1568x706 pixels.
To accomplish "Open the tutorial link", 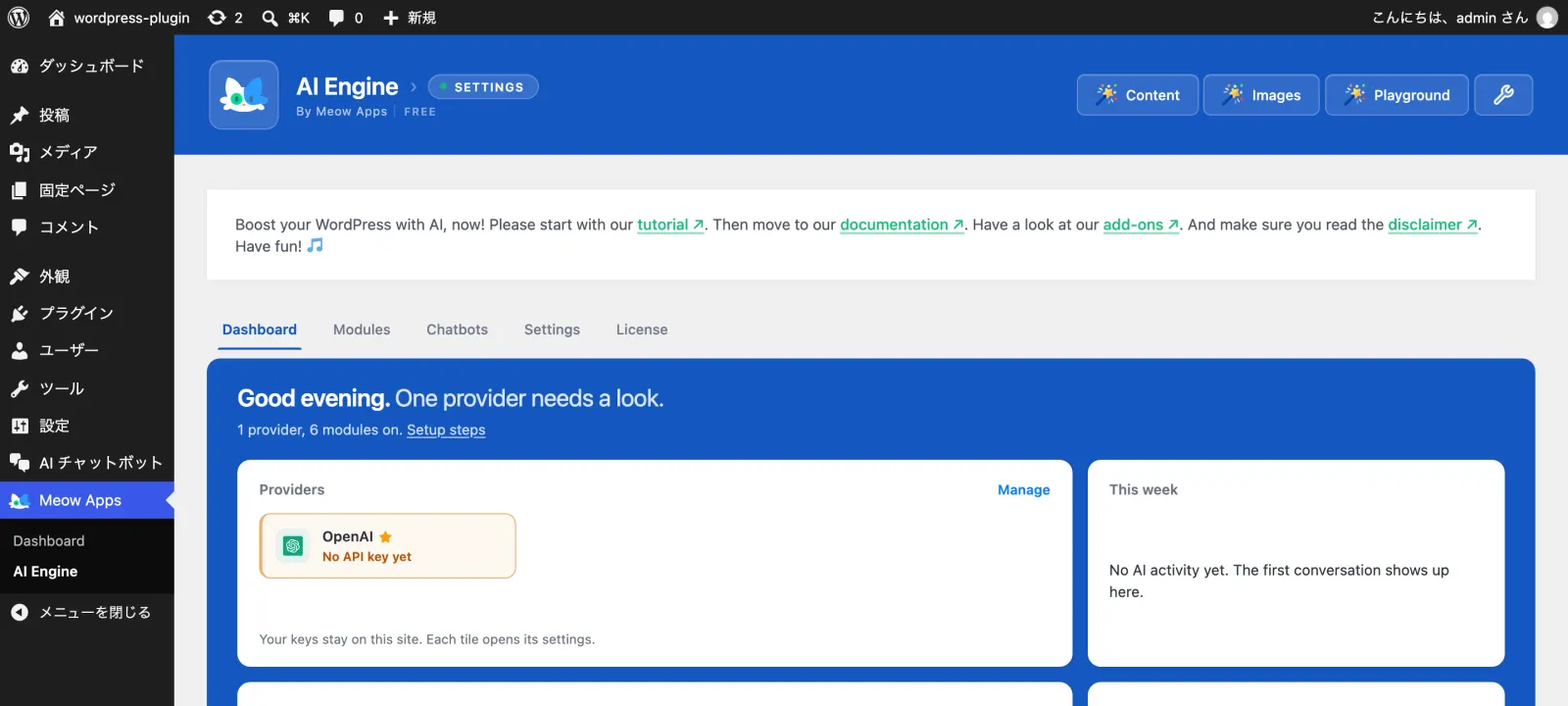I will [670, 225].
